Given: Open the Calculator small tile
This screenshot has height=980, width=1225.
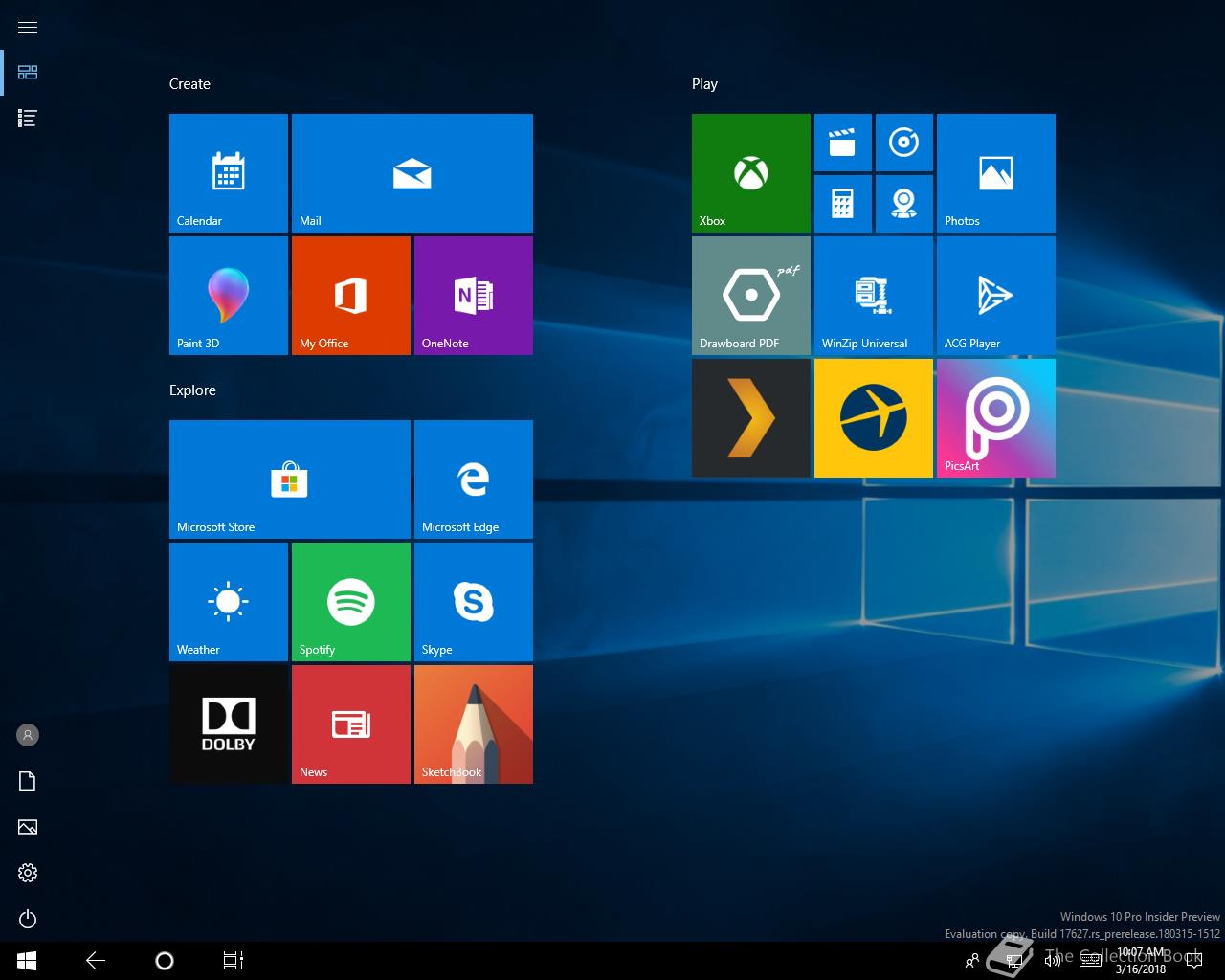Looking at the screenshot, I should (843, 204).
